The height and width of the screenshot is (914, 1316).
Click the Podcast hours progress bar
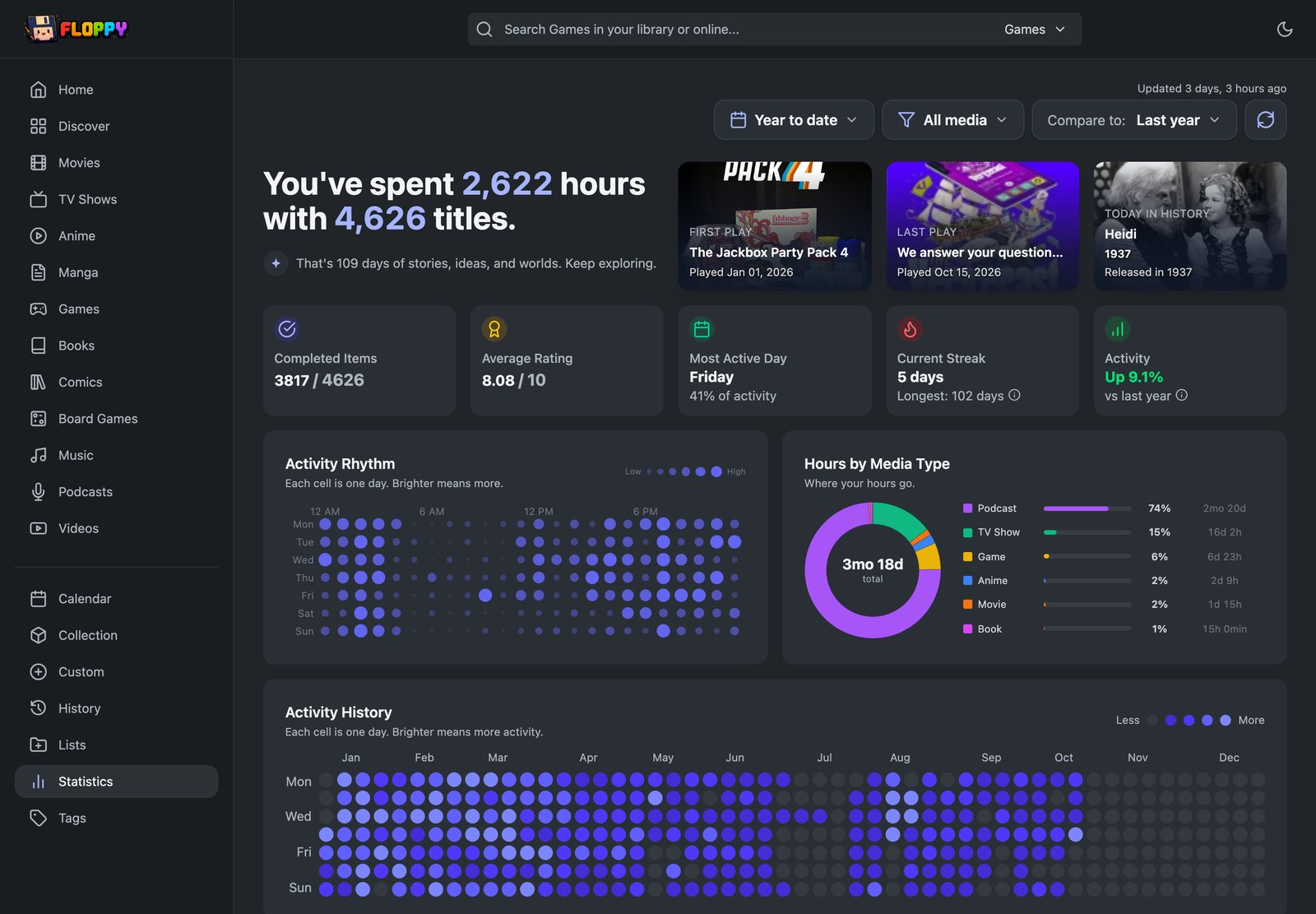tap(1087, 508)
